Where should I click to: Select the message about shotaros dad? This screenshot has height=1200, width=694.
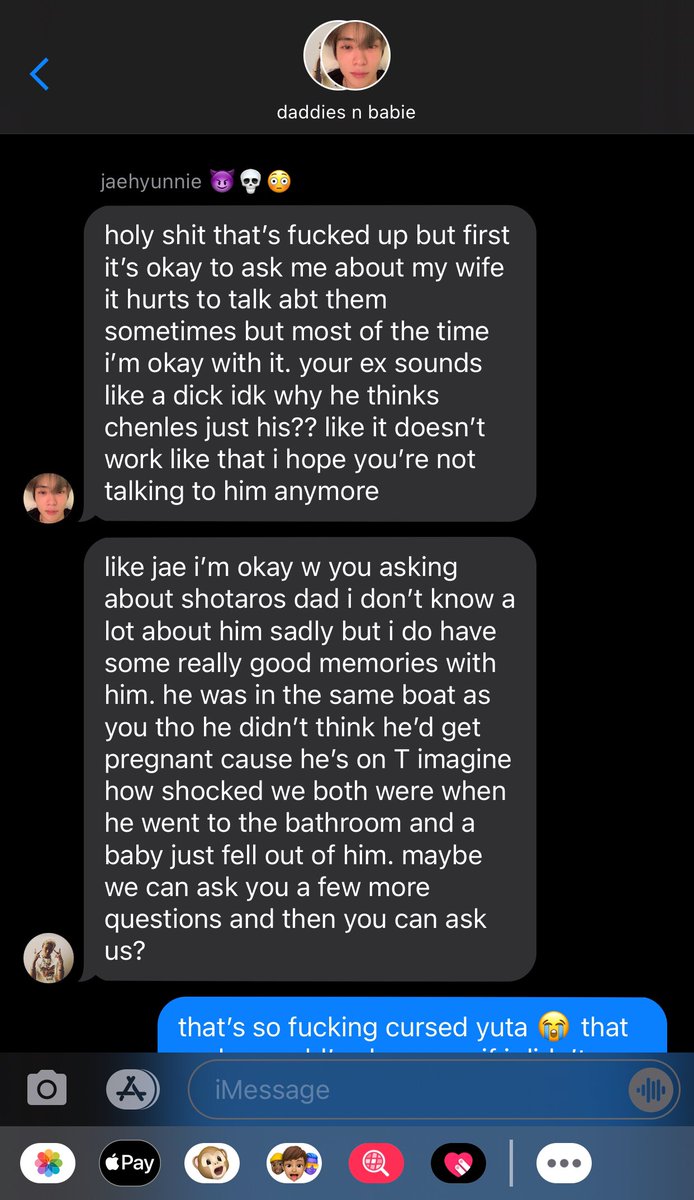(x=309, y=759)
